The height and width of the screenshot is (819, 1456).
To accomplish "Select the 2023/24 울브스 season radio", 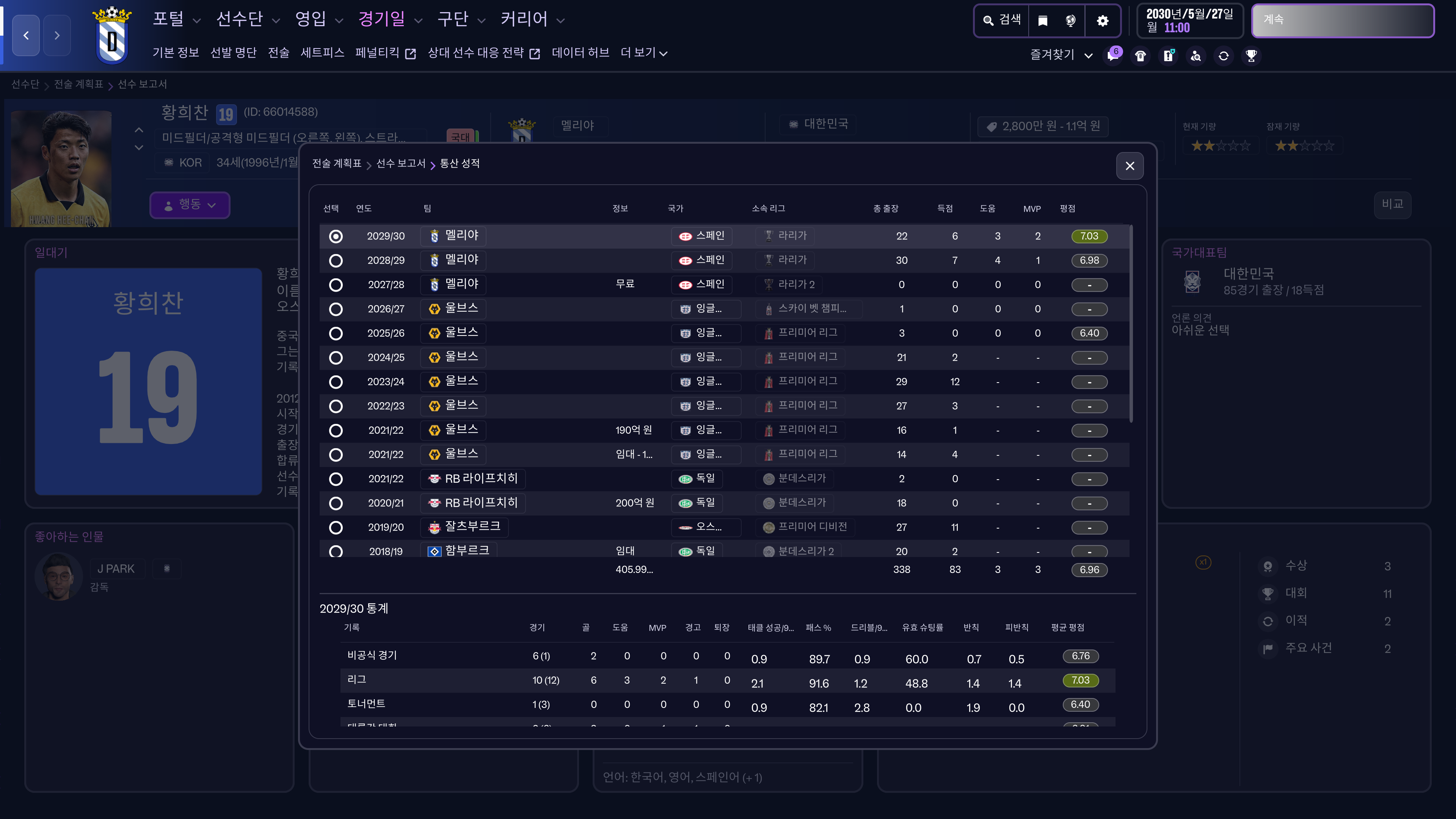I will click(x=336, y=382).
